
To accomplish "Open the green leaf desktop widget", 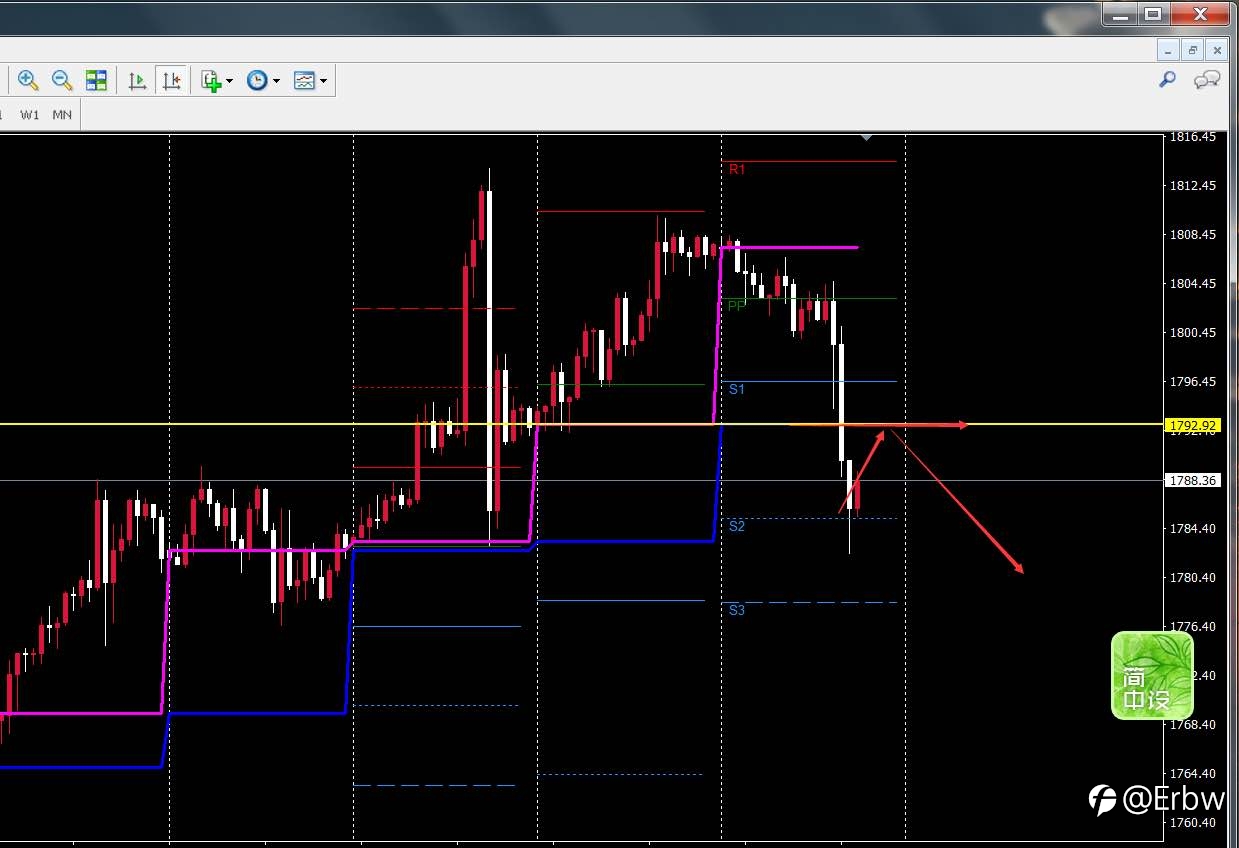I will (x=1153, y=676).
